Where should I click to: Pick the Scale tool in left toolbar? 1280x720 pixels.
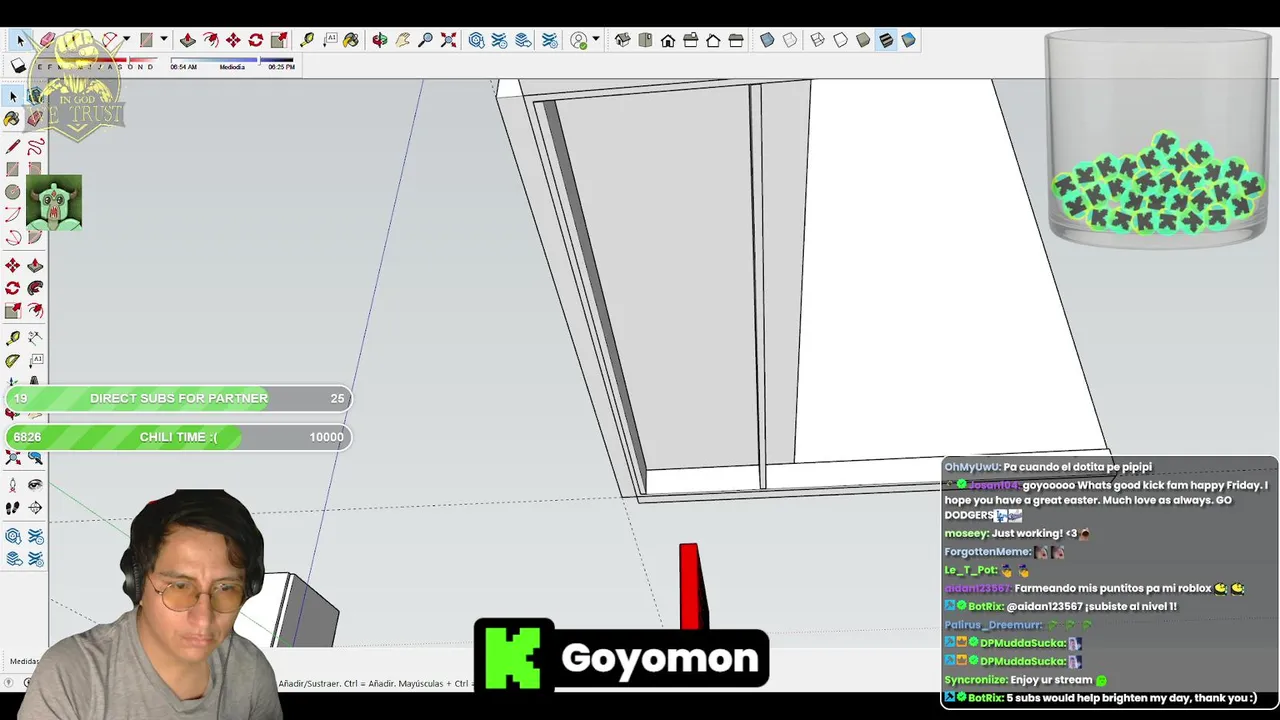pos(12,309)
